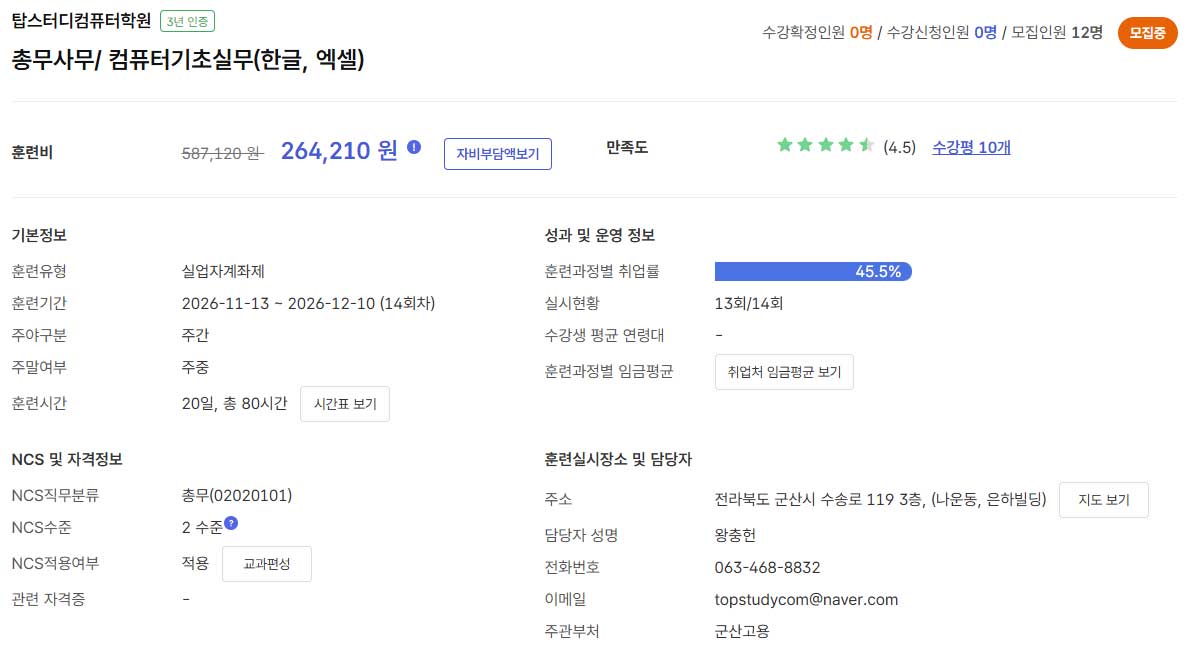This screenshot has height=651, width=1189.
Task: Click the NCS code 총무(02020101)
Action: coord(237,496)
